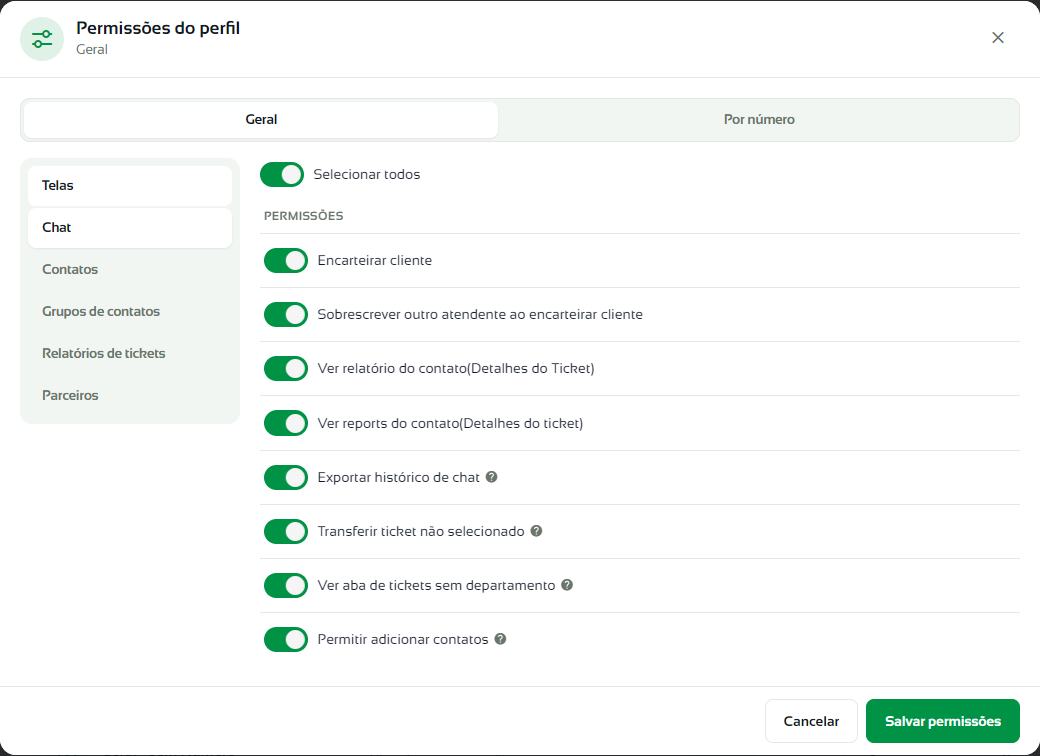
Task: Open help icon for Transferir ticket não selecionado
Action: [x=537, y=531]
